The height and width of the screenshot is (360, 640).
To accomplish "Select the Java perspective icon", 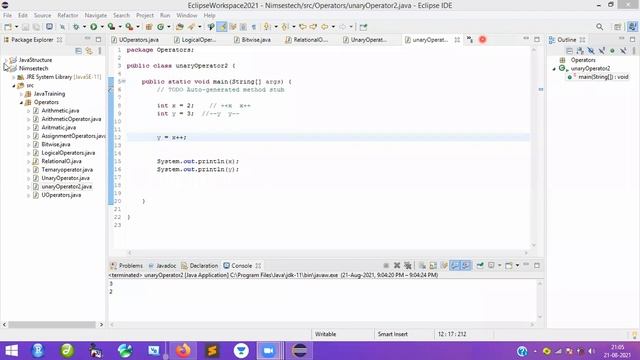I will click(632, 27).
